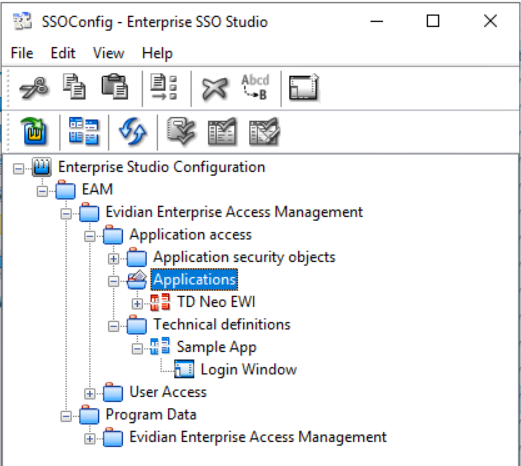Select the Sample App tree item
Viewport: 521px width, 466px height.
click(217, 347)
